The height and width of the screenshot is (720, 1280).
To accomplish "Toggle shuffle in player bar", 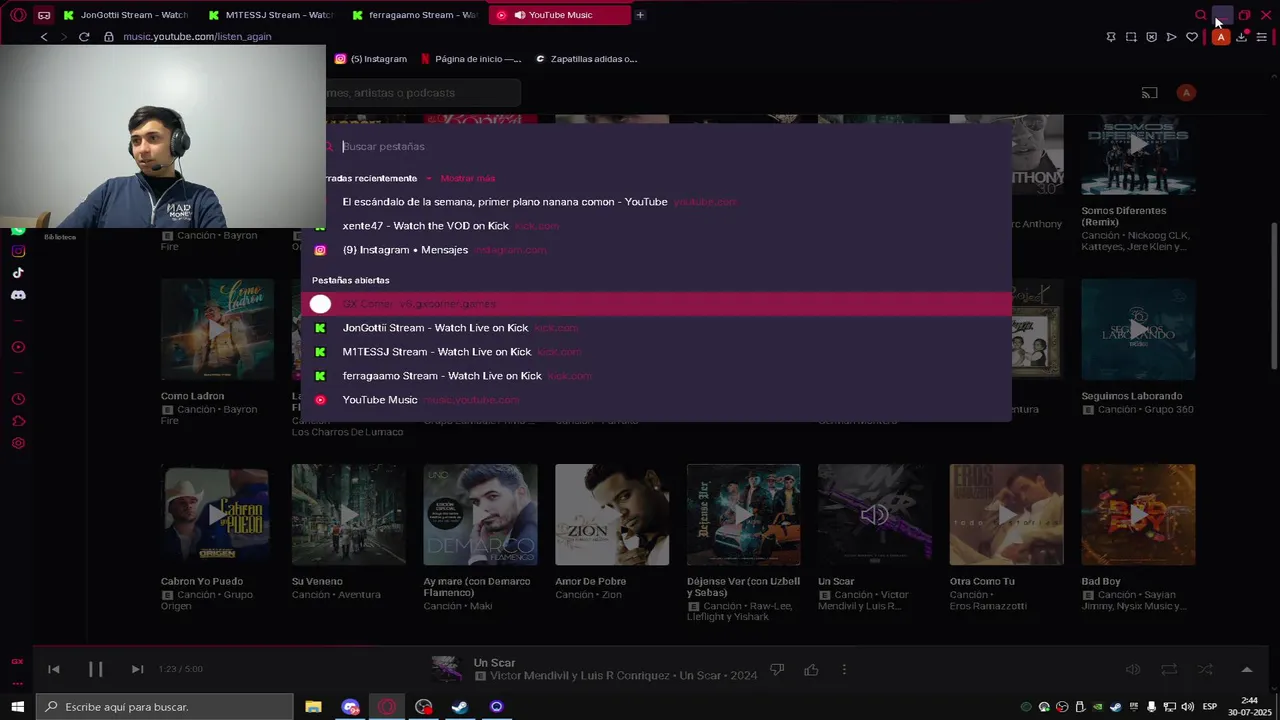I will (1205, 670).
